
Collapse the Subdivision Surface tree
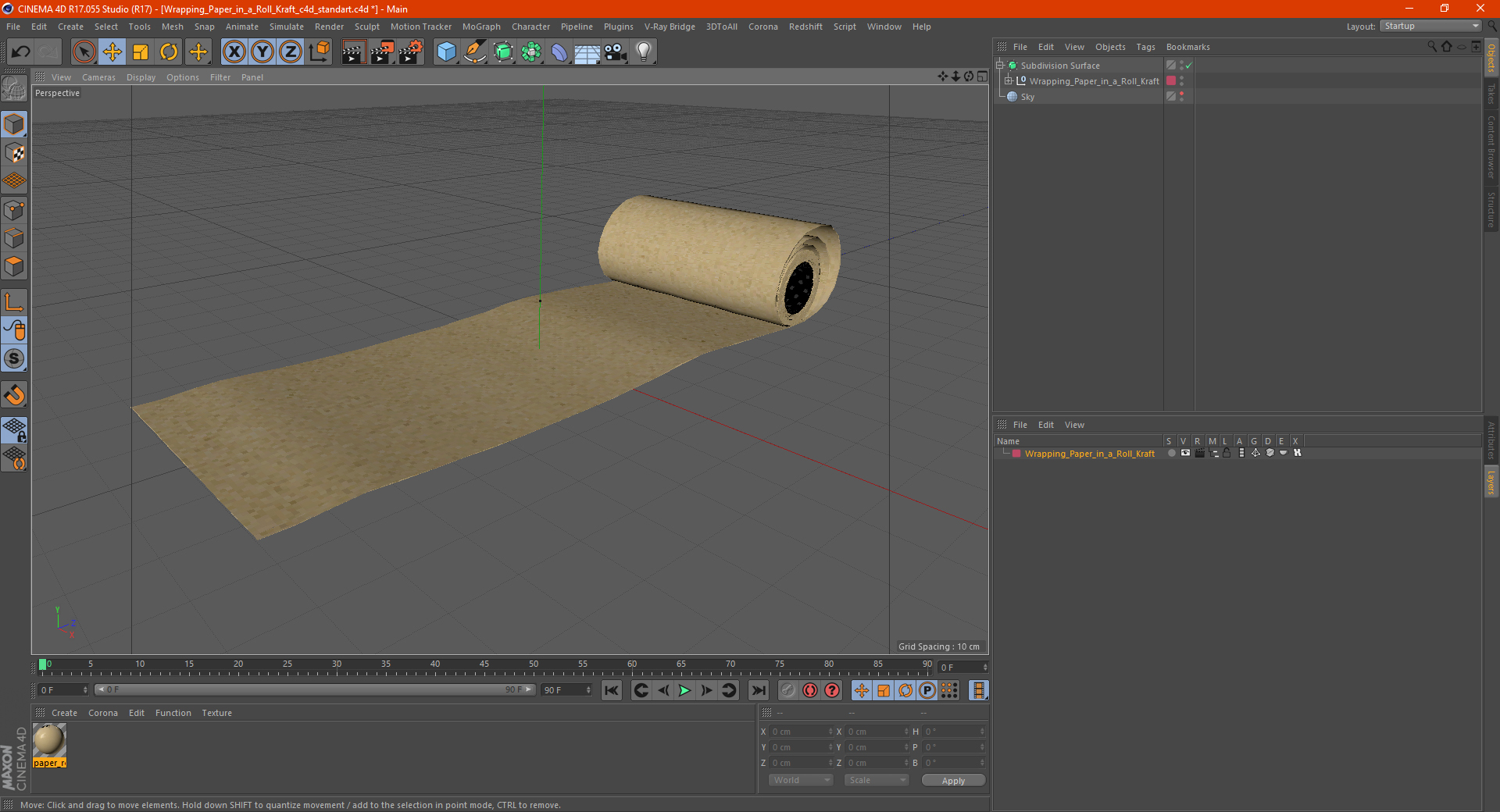point(999,66)
